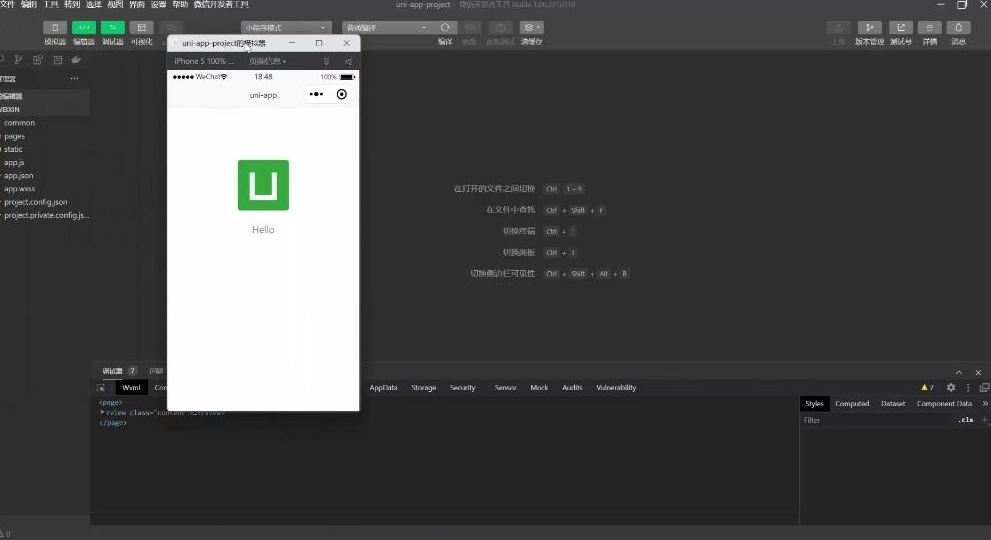The height and width of the screenshot is (540, 991).
Task: Pin the simulator window on top
Action: [326, 61]
